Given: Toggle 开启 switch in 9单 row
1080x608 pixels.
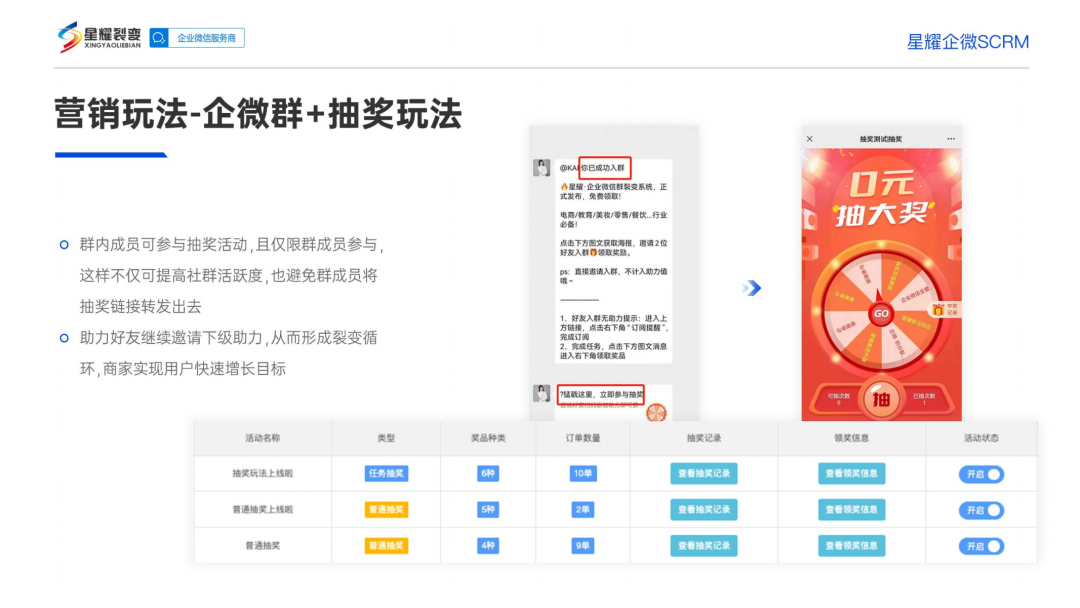Looking at the screenshot, I should [982, 546].
